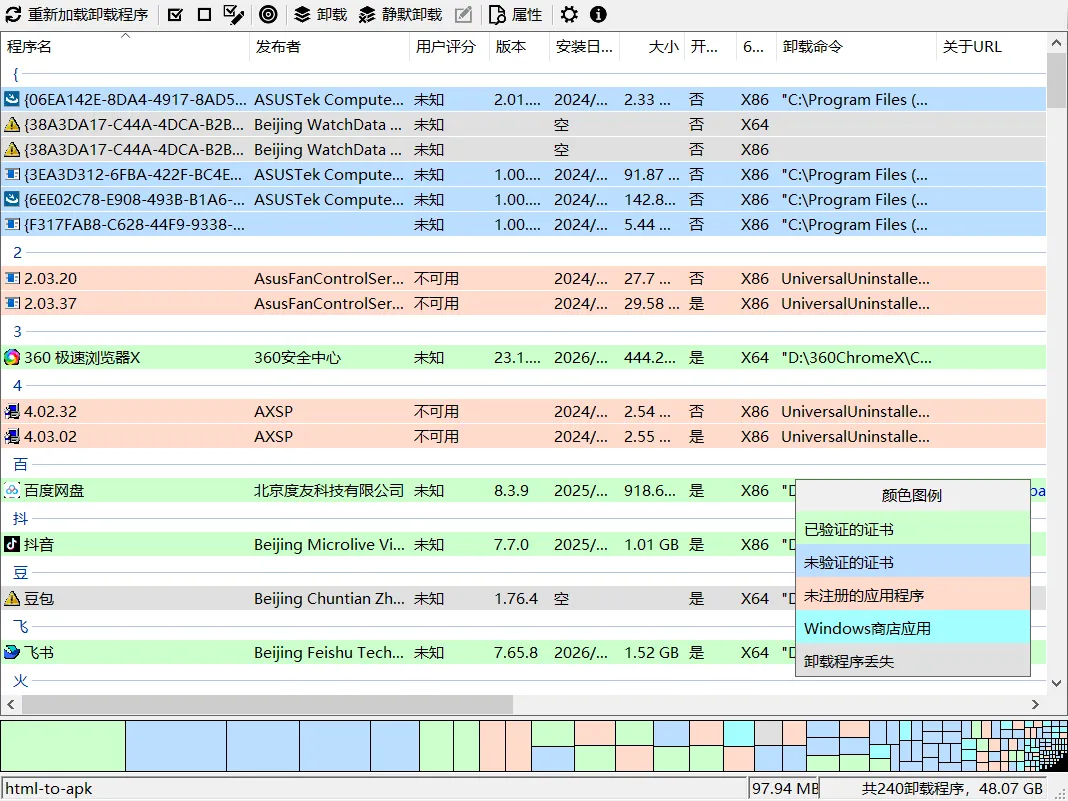Click the 已验证的证书 green legend swatch
1068x801 pixels.
[x=913, y=529]
